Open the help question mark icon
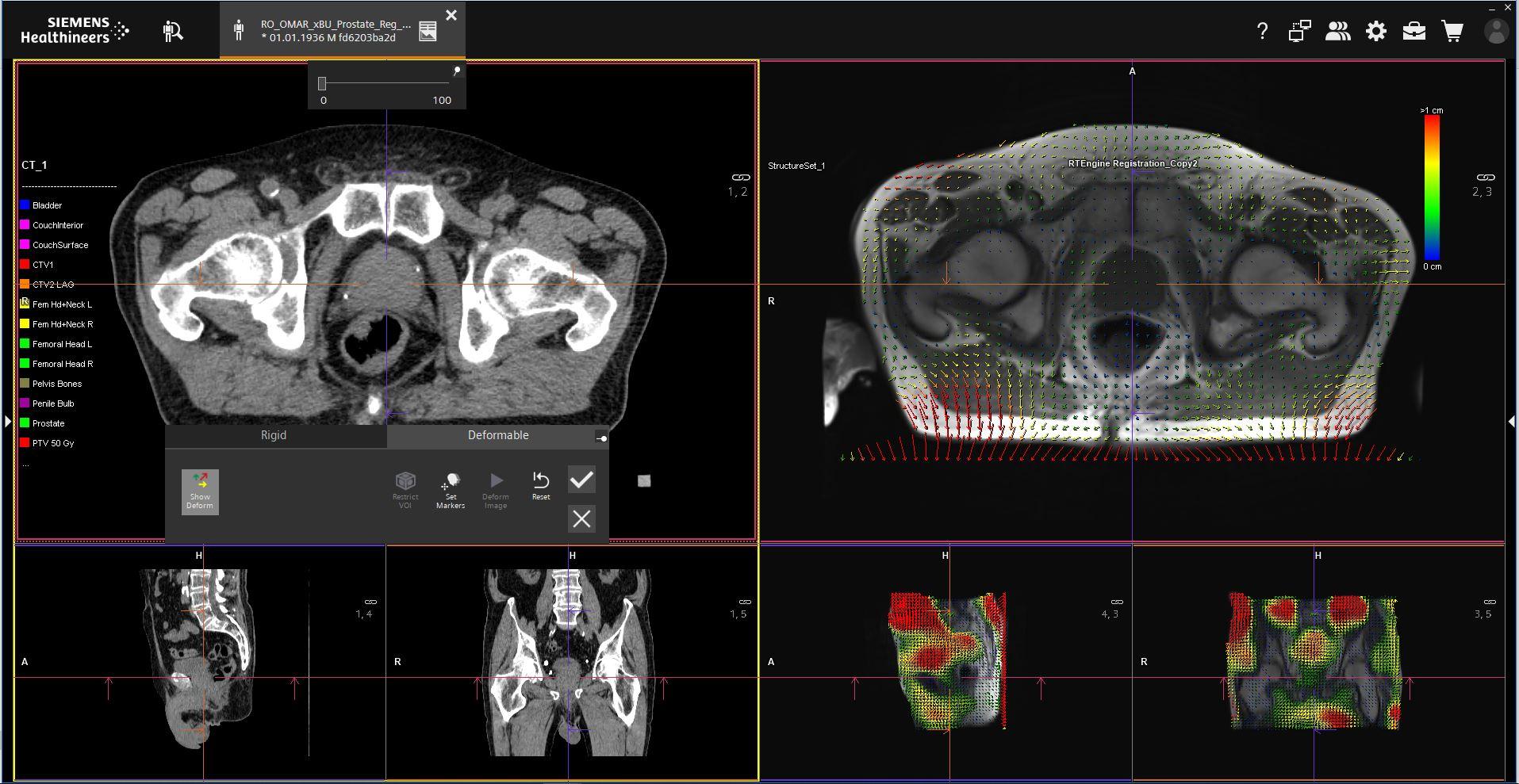 tap(1262, 31)
